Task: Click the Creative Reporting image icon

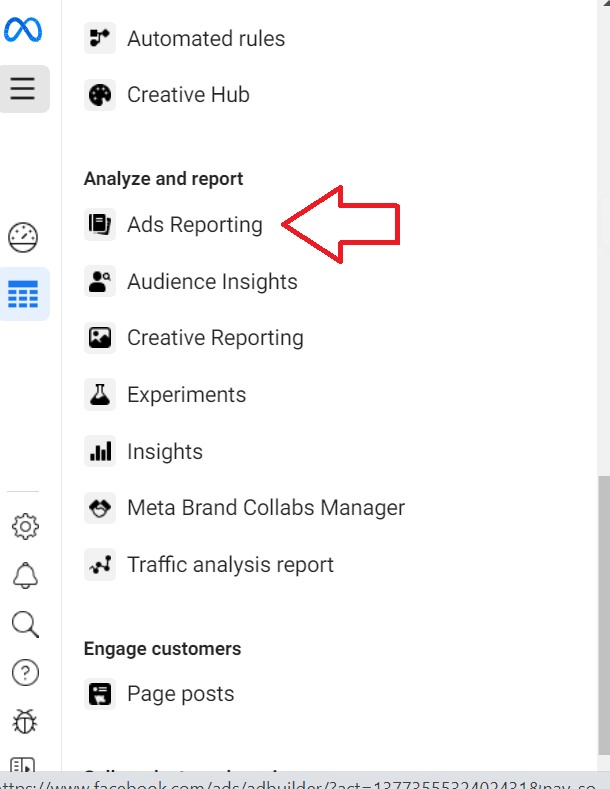Action: 100,338
